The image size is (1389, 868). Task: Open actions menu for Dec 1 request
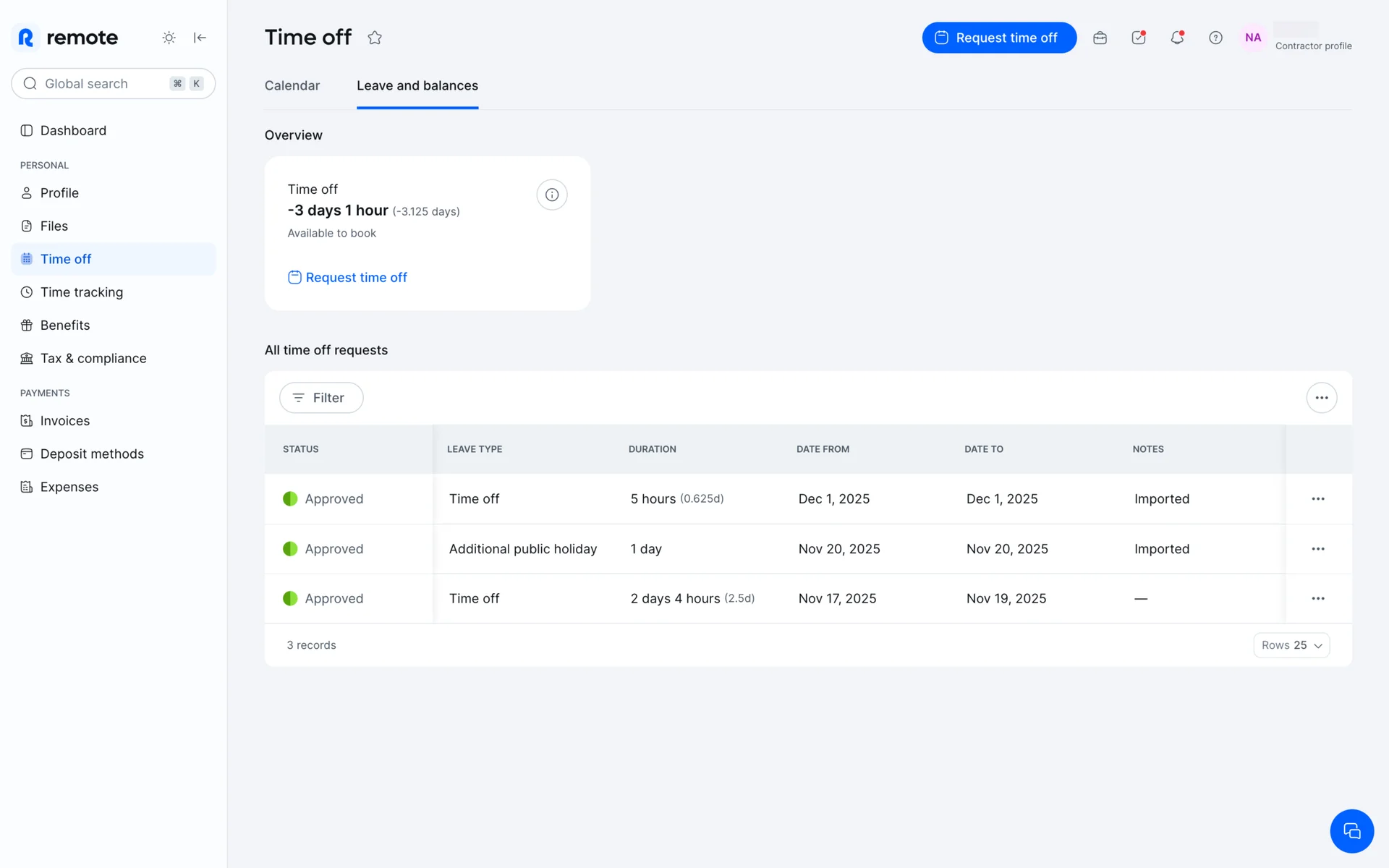(x=1317, y=499)
